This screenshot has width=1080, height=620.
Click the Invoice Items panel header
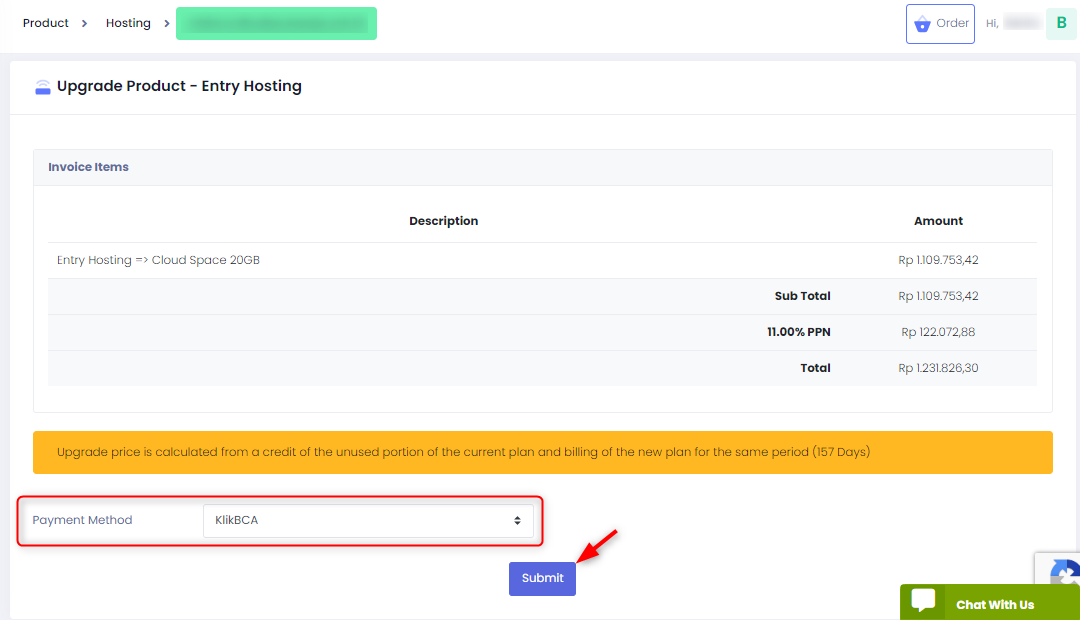coord(543,167)
